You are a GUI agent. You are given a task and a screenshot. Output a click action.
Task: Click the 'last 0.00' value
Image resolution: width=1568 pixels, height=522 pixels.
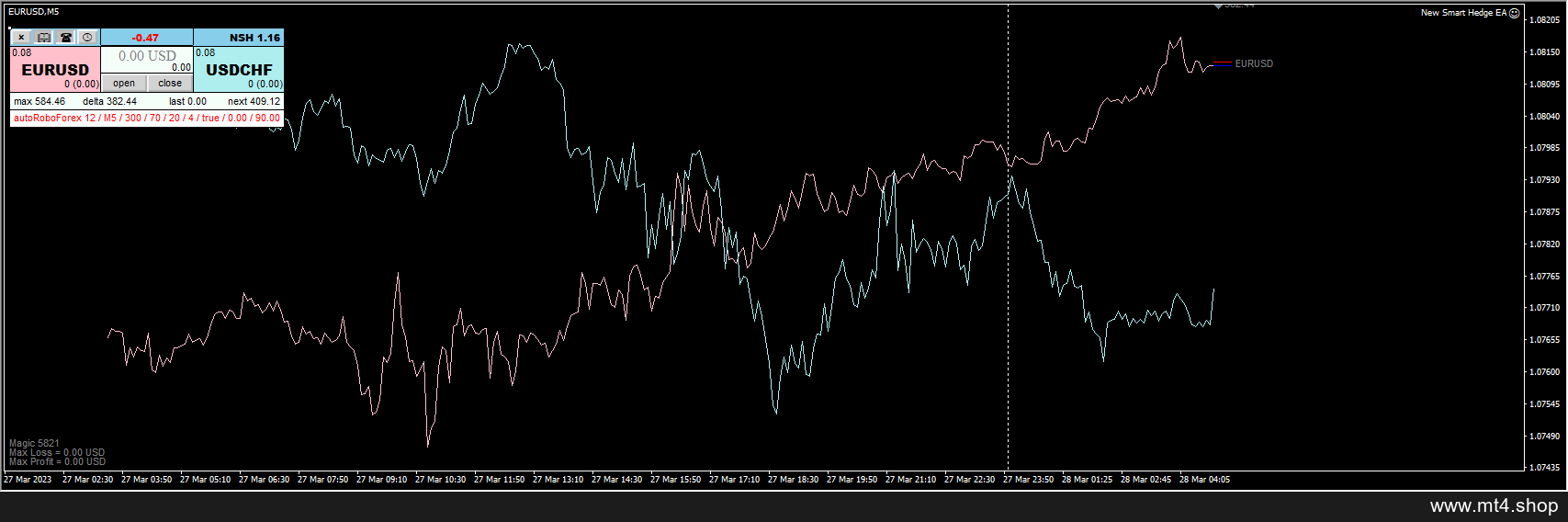coord(187,101)
